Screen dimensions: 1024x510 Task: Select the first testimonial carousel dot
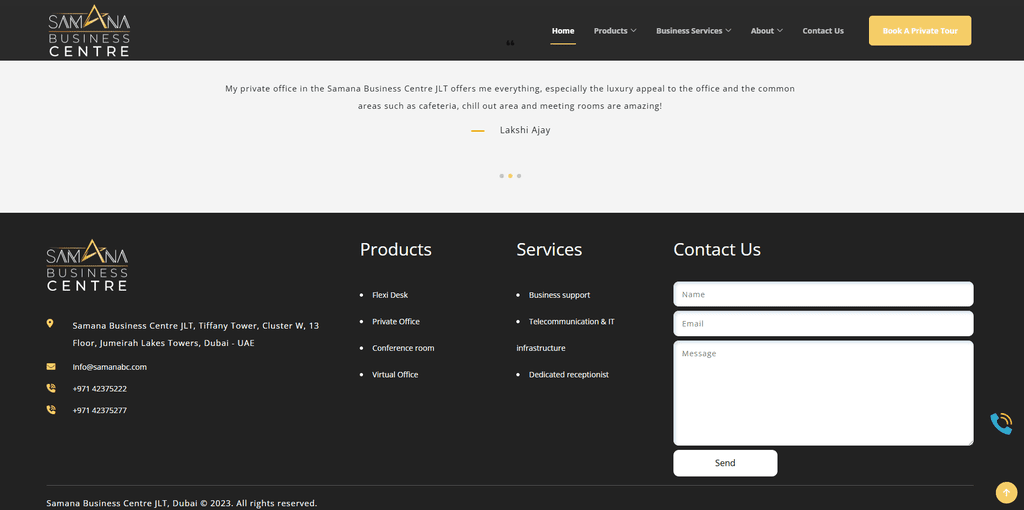tap(502, 176)
